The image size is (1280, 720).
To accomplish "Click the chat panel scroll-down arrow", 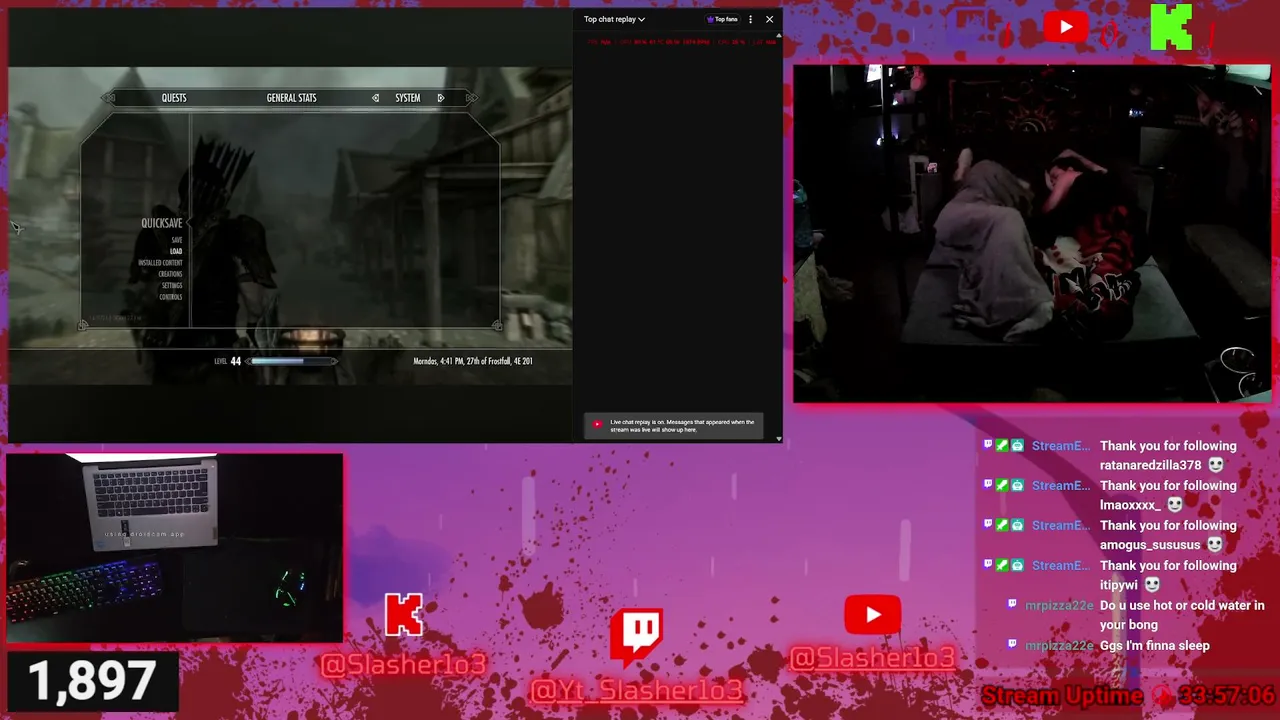I will [x=778, y=438].
